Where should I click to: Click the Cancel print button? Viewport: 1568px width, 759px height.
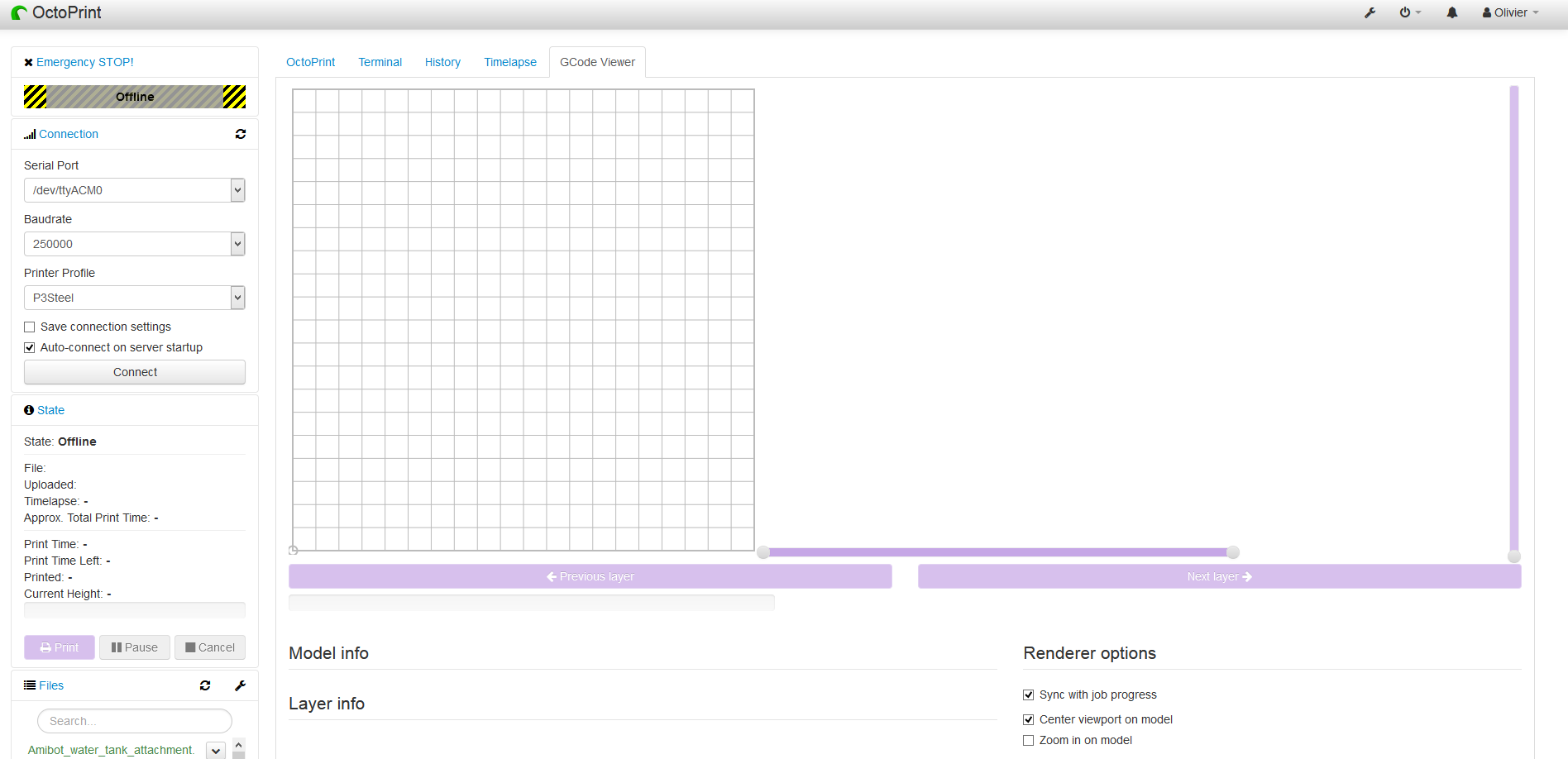[x=209, y=647]
